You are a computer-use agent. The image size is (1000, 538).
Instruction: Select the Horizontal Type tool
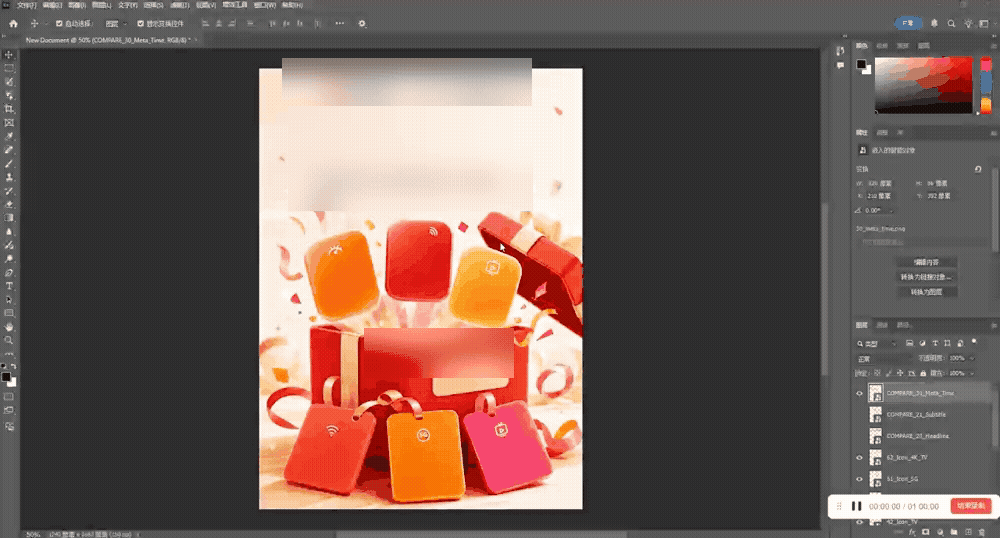coord(9,286)
